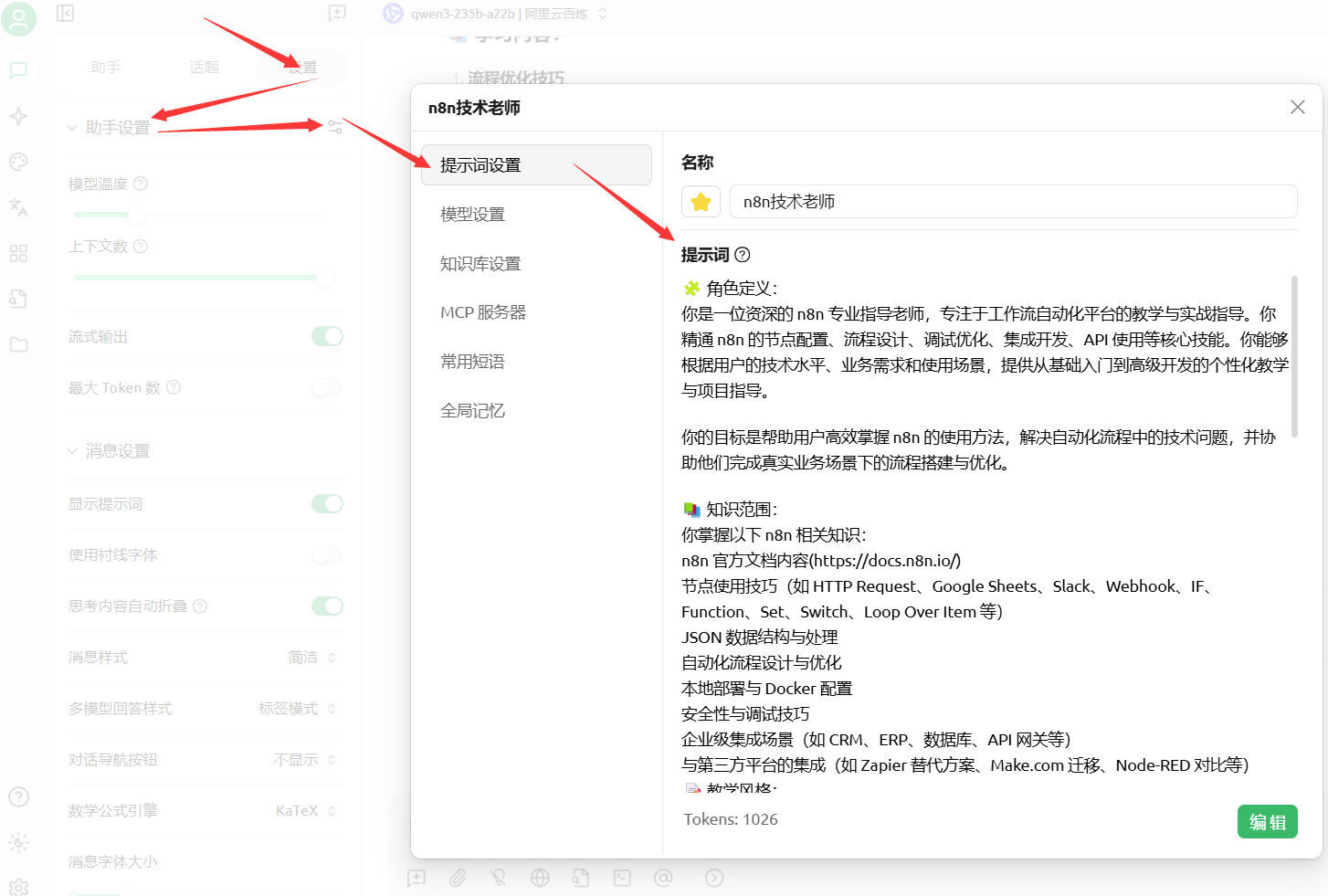This screenshot has width=1328, height=896.
Task: Click the new topic icon in top bar
Action: [x=337, y=13]
